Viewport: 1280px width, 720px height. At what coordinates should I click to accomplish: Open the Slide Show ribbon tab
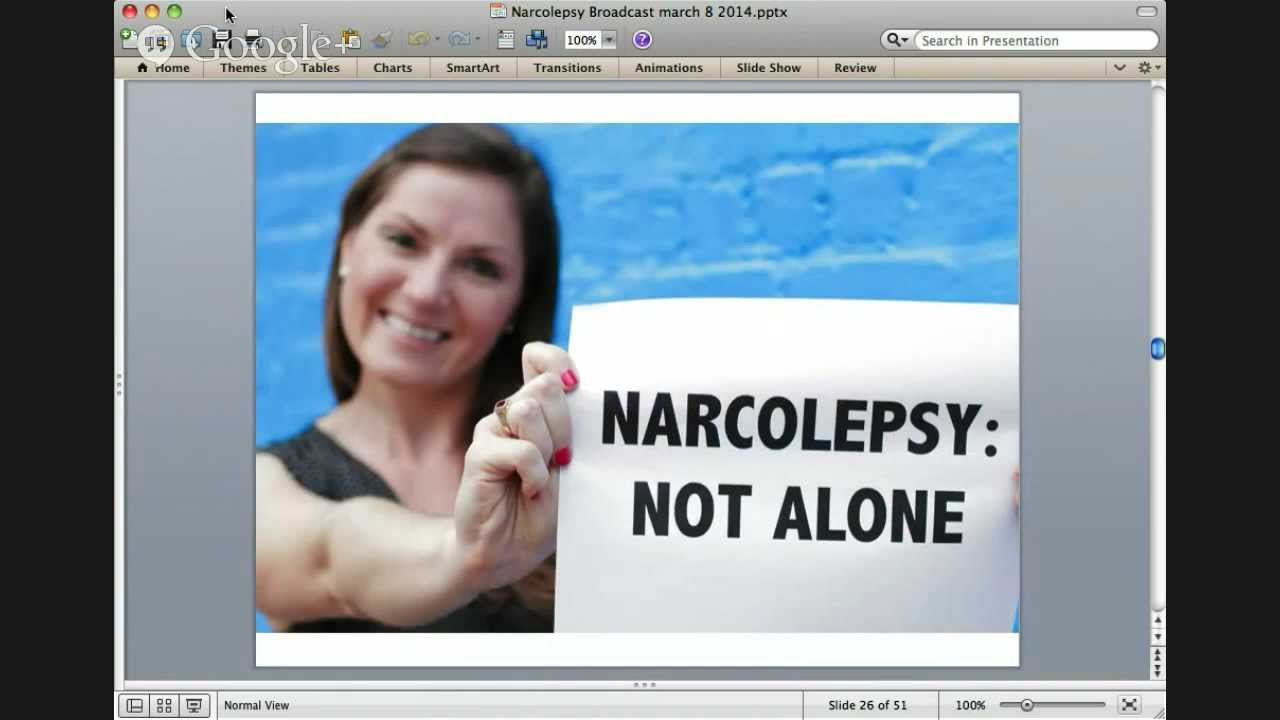click(769, 68)
